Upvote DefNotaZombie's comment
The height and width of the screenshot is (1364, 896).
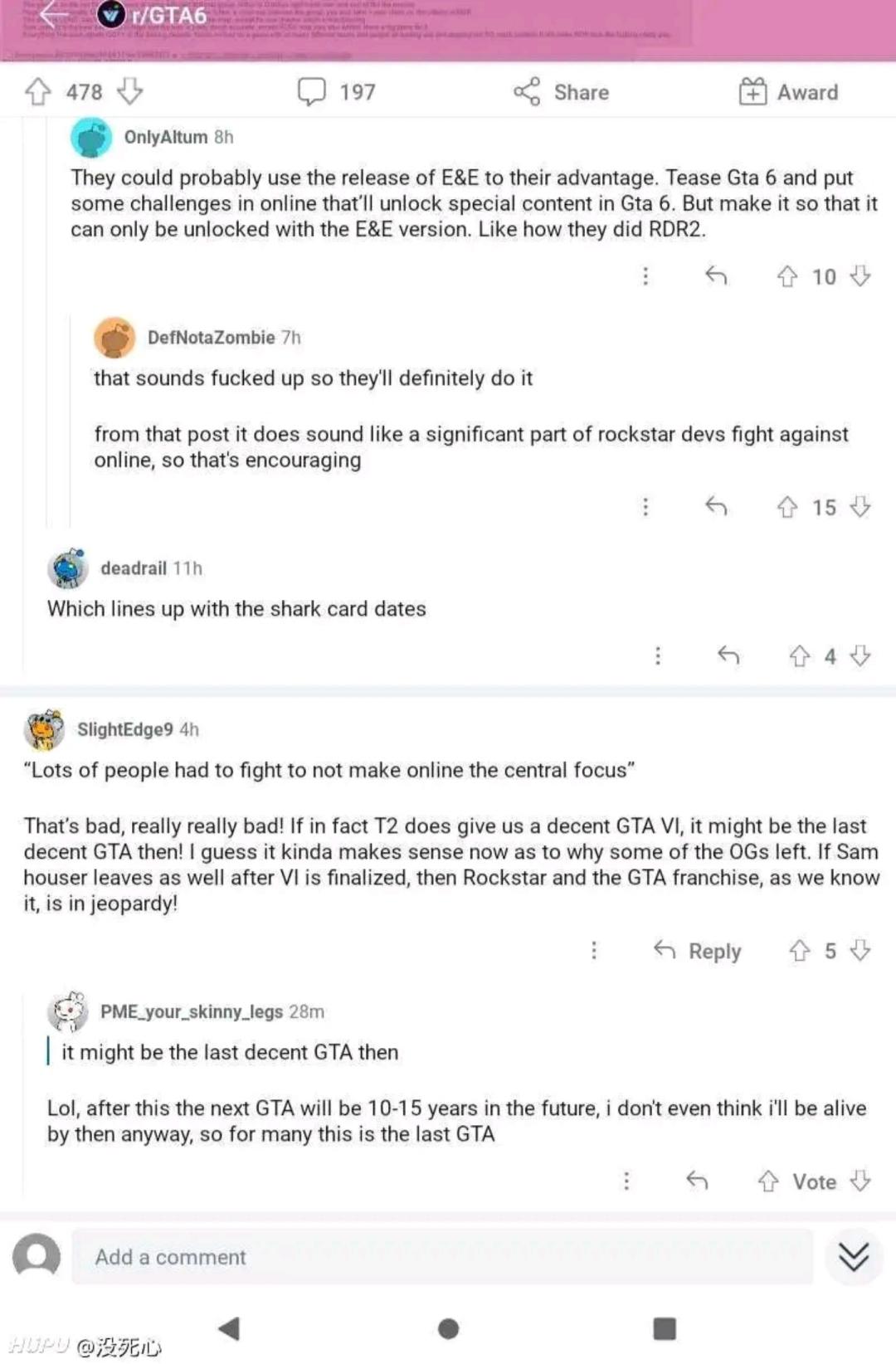[786, 507]
